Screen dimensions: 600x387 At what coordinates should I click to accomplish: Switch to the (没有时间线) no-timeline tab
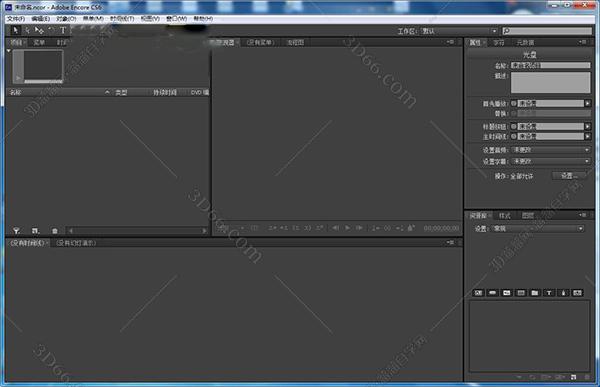28,243
